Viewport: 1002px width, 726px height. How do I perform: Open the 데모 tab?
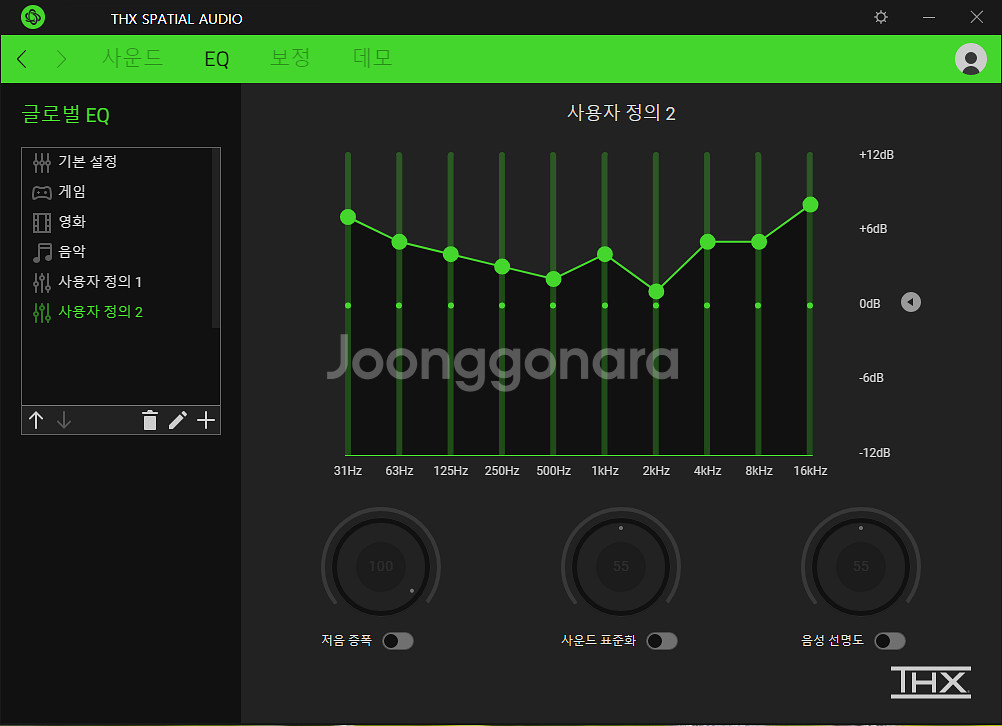(x=373, y=58)
